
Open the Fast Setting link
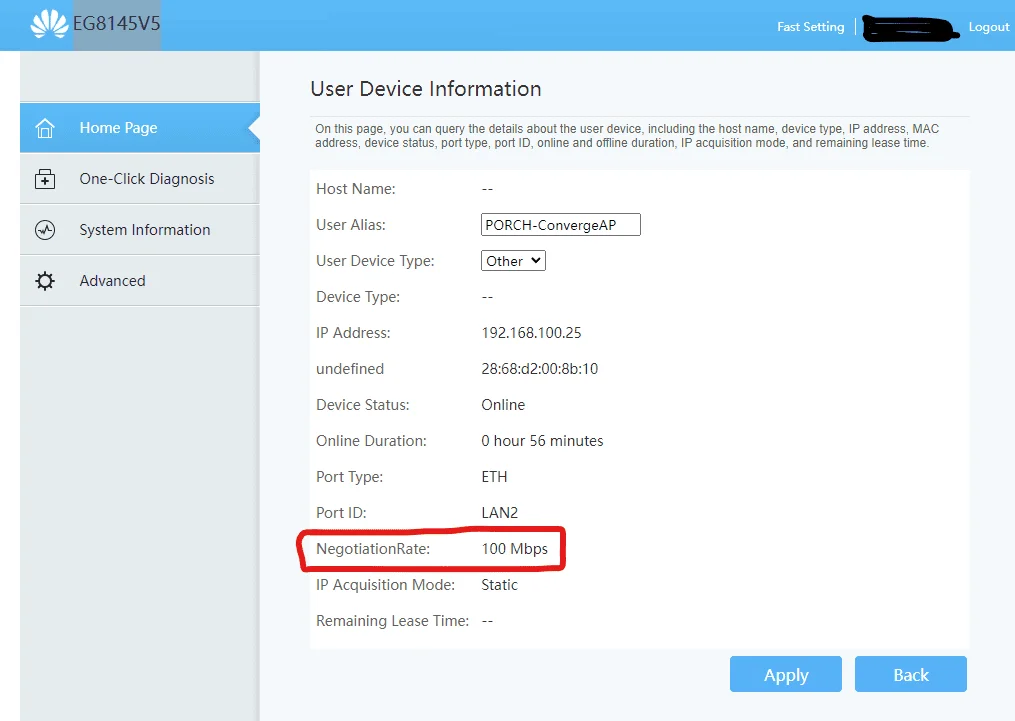(810, 27)
